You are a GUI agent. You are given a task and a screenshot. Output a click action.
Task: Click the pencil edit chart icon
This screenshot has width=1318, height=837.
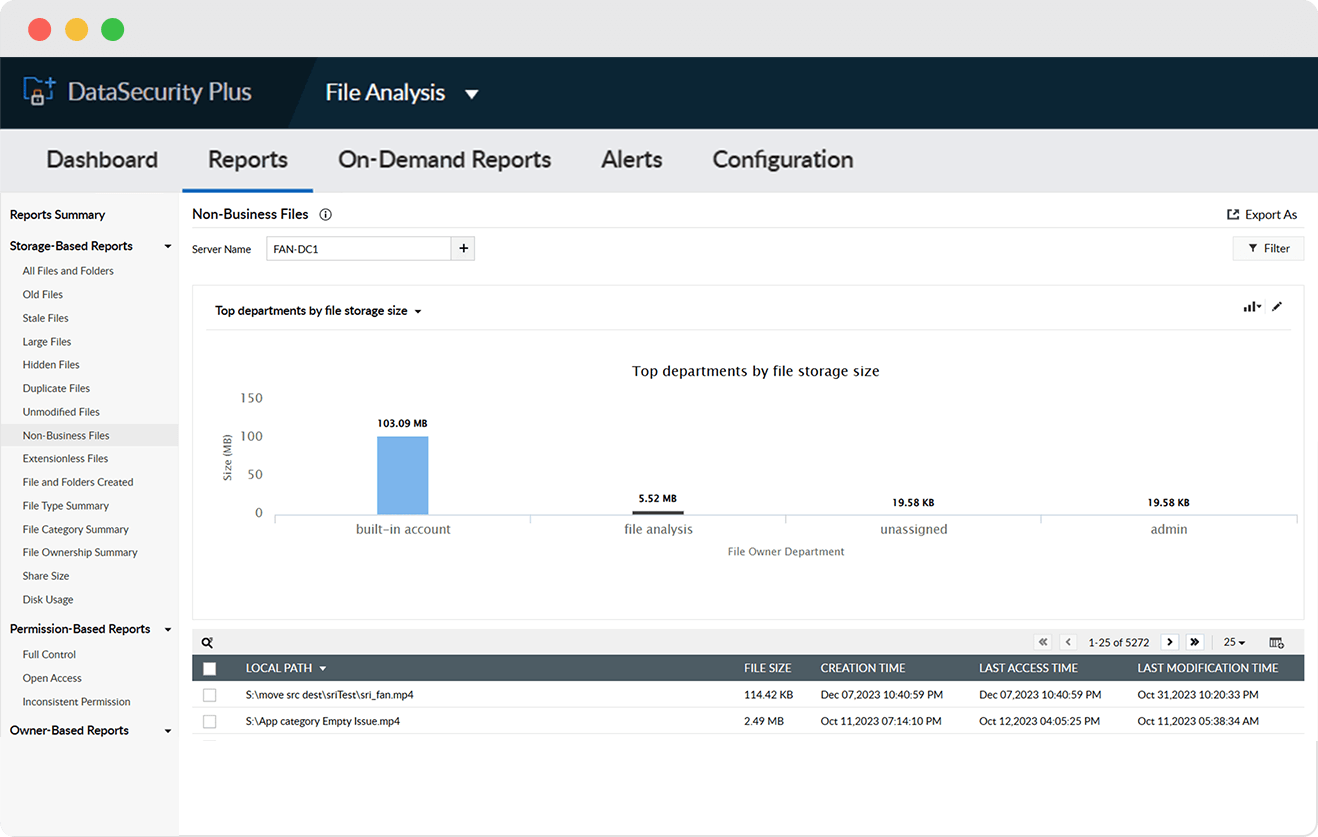[x=1277, y=307]
